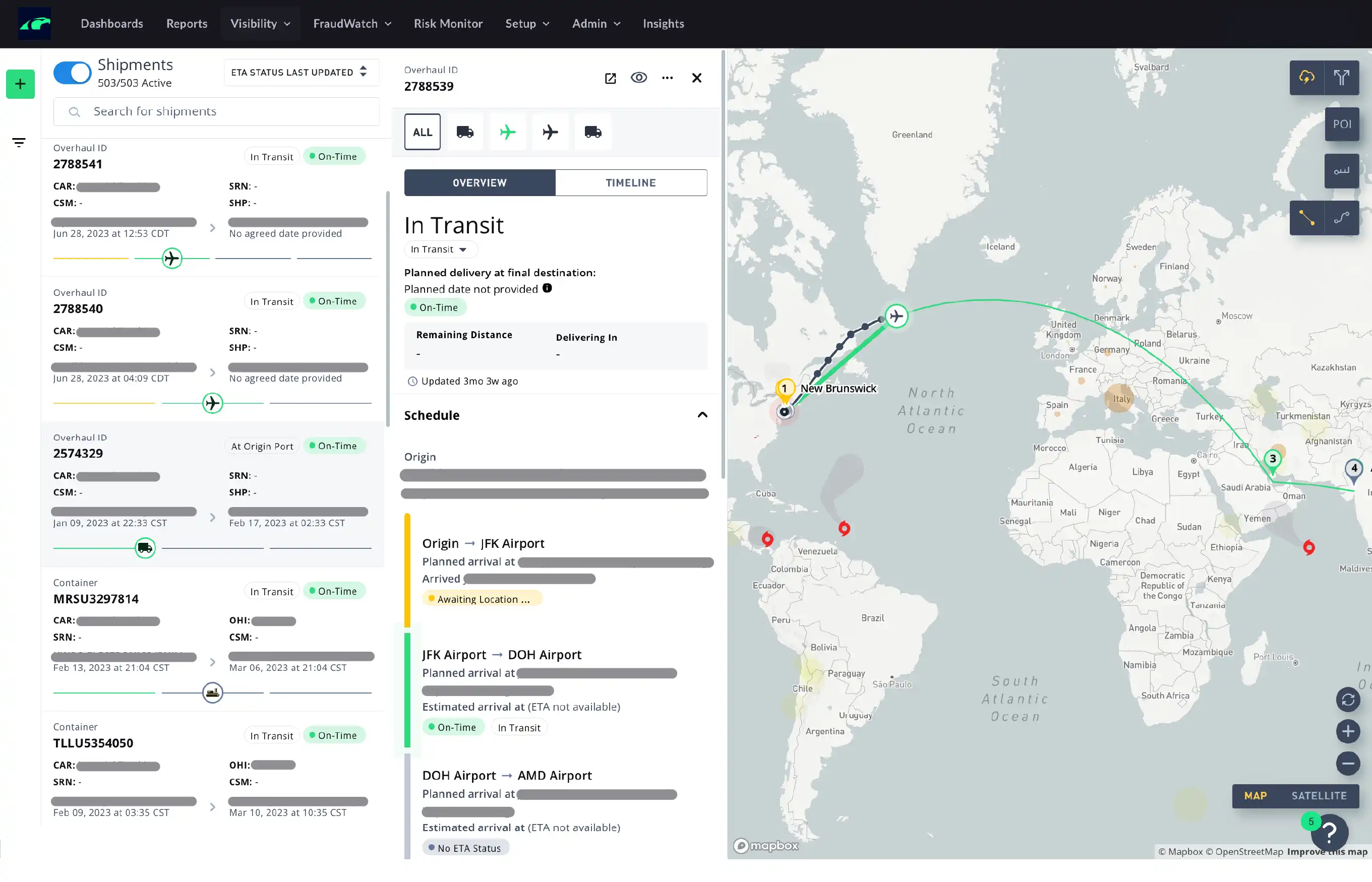1372x882 pixels.
Task: Open the shipment filter icon
Action: (x=19, y=142)
